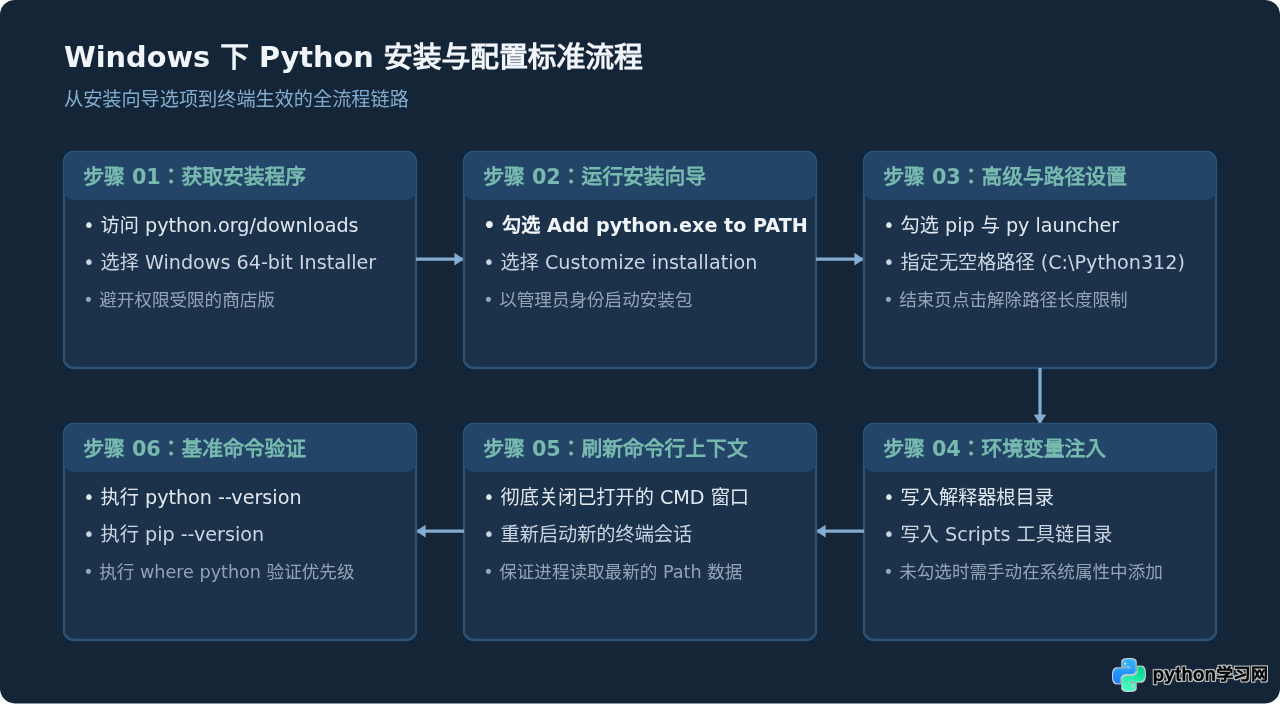This screenshot has height=704, width=1280.
Task: Click the header "步骤 05：刷新命令行上下文"
Action: coord(615,449)
